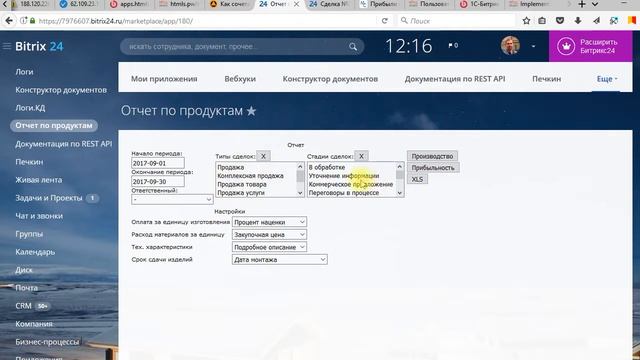Reload the page with the refresh icon

click(384, 21)
